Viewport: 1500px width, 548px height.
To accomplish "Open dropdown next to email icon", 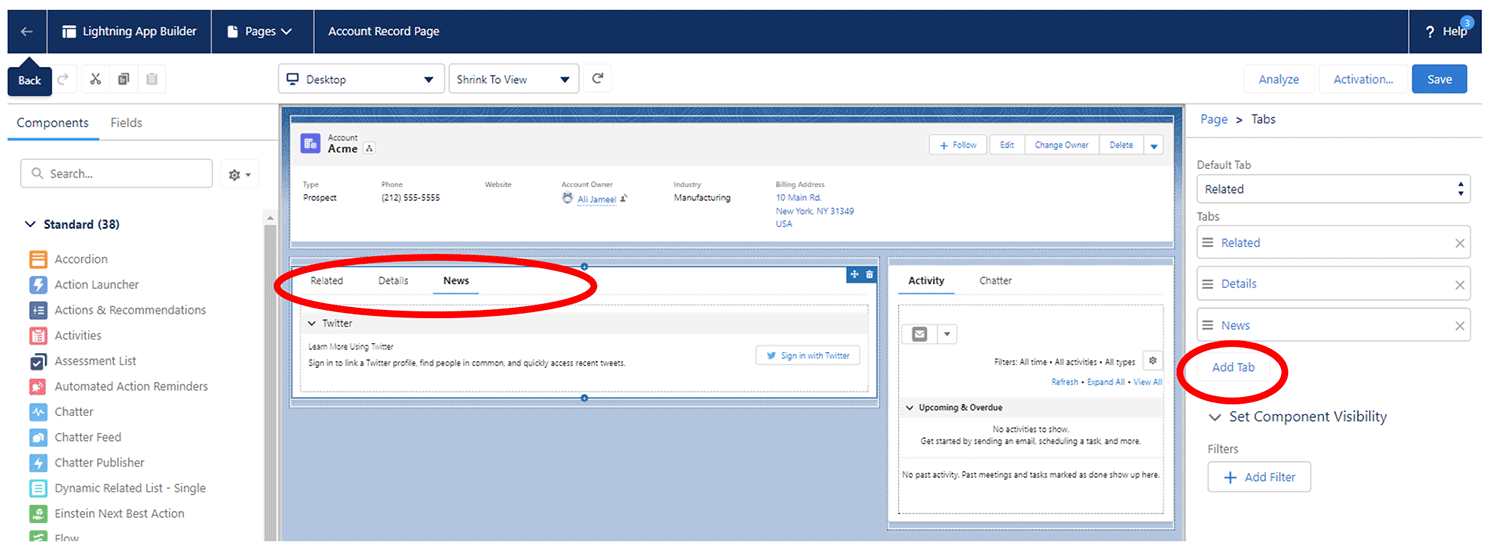I will pos(947,334).
